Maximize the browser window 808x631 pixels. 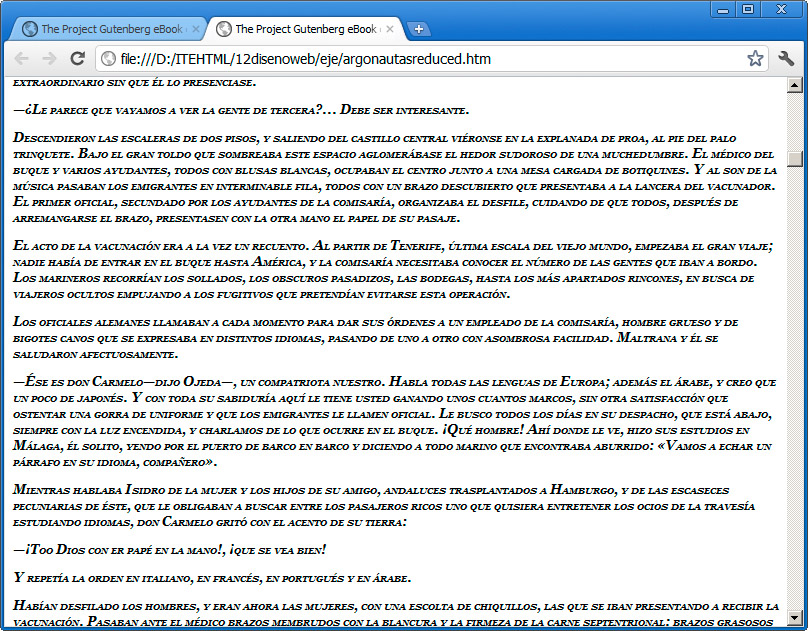[748, 9]
